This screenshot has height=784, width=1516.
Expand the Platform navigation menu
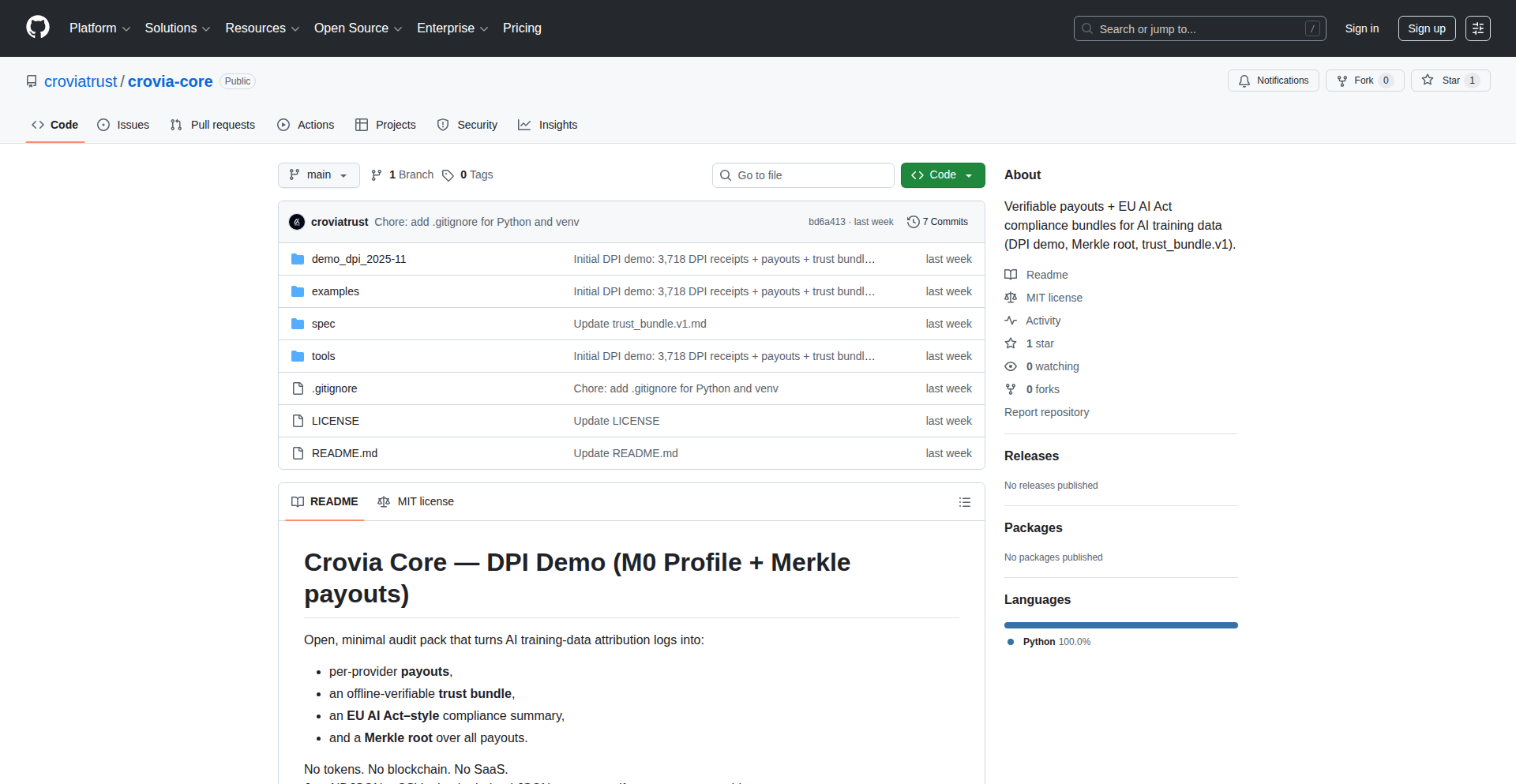pos(99,28)
